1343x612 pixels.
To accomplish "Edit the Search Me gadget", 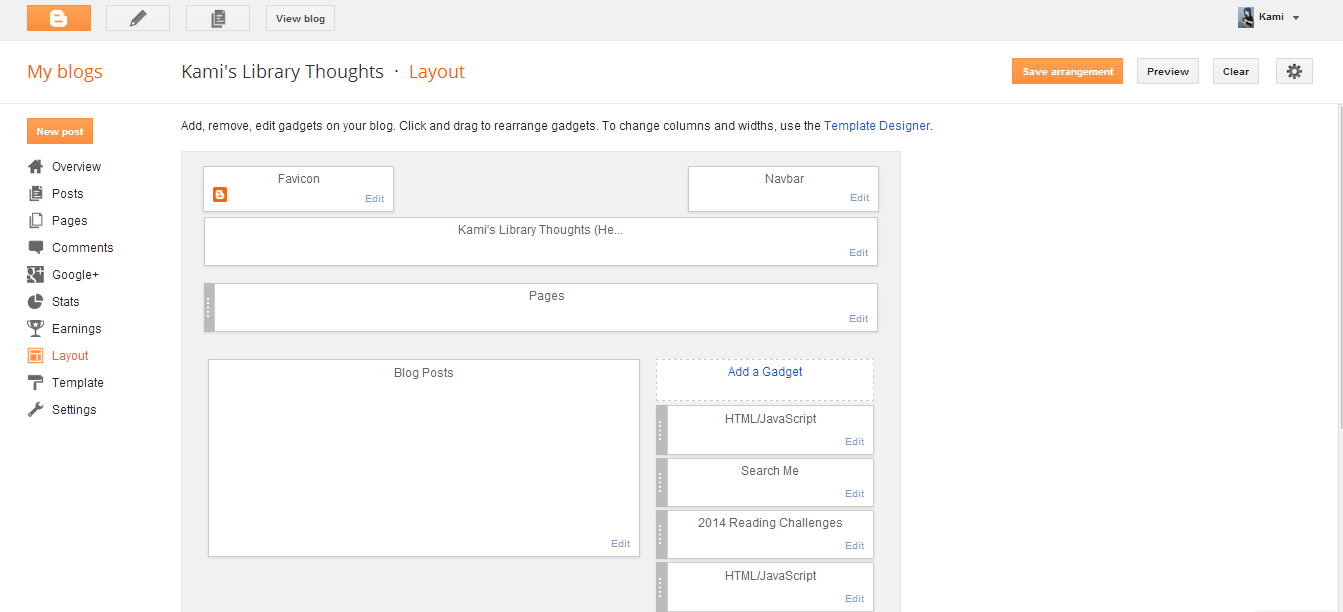I will point(854,494).
